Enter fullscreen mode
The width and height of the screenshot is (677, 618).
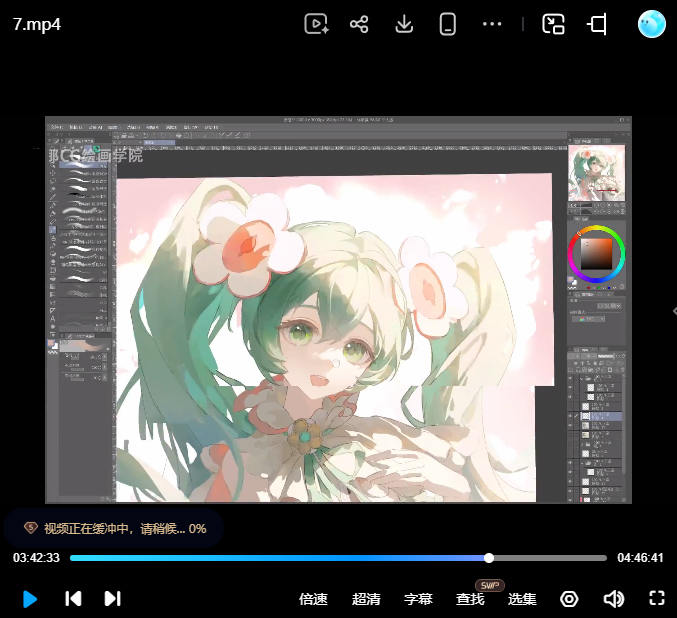pyautogui.click(x=657, y=599)
